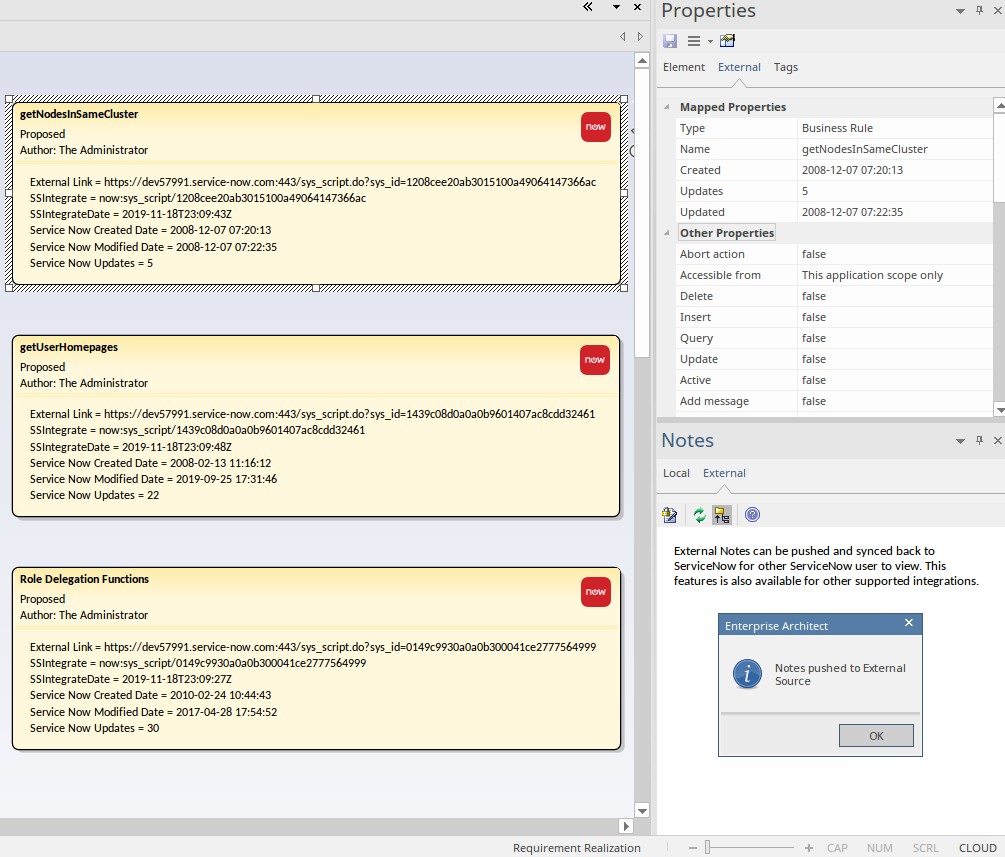This screenshot has width=1005, height=857.
Task: Click the Save icon in Properties toolbar
Action: tap(670, 41)
